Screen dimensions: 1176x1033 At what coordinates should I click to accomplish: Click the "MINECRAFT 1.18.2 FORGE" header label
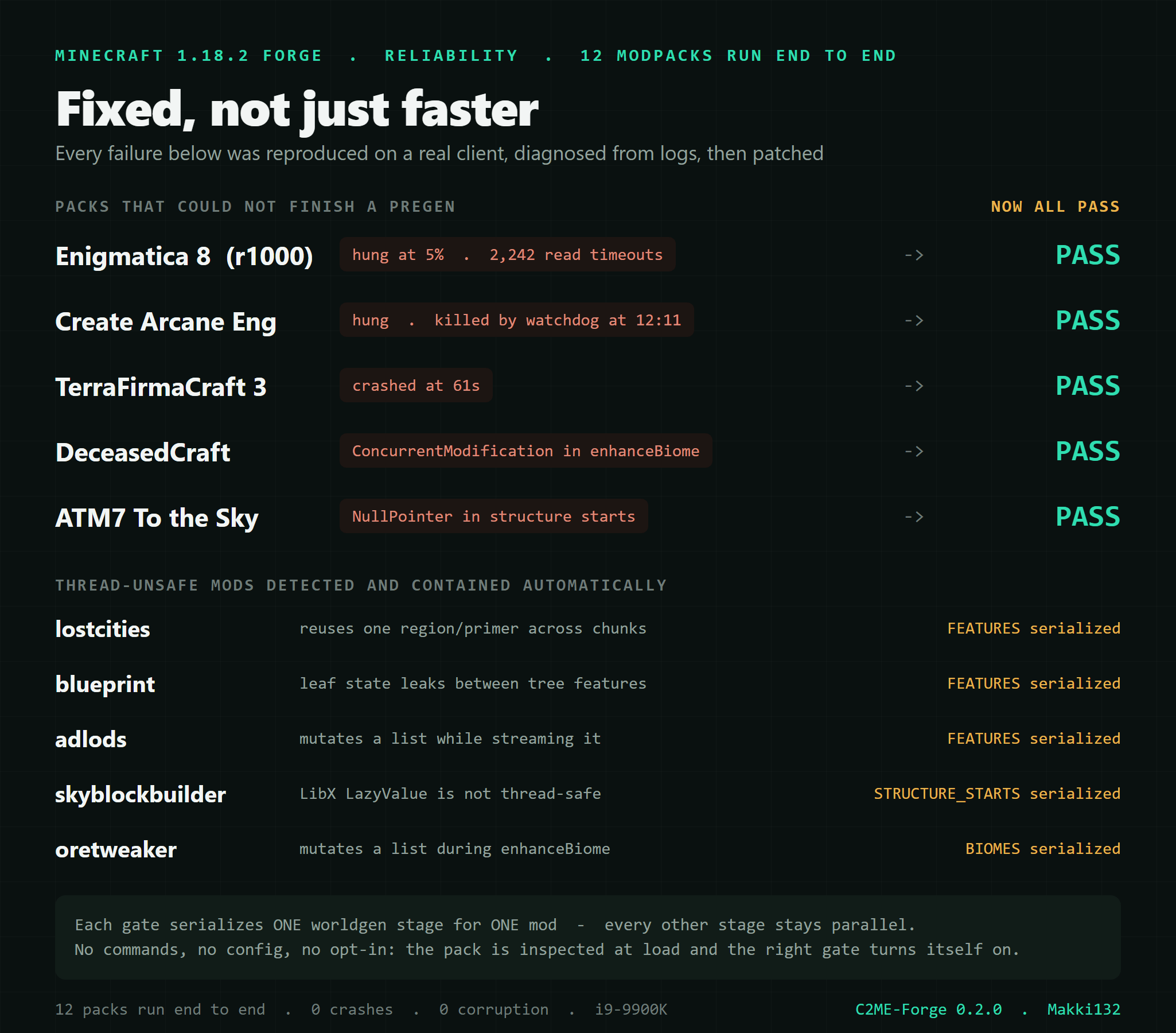pyautogui.click(x=188, y=56)
